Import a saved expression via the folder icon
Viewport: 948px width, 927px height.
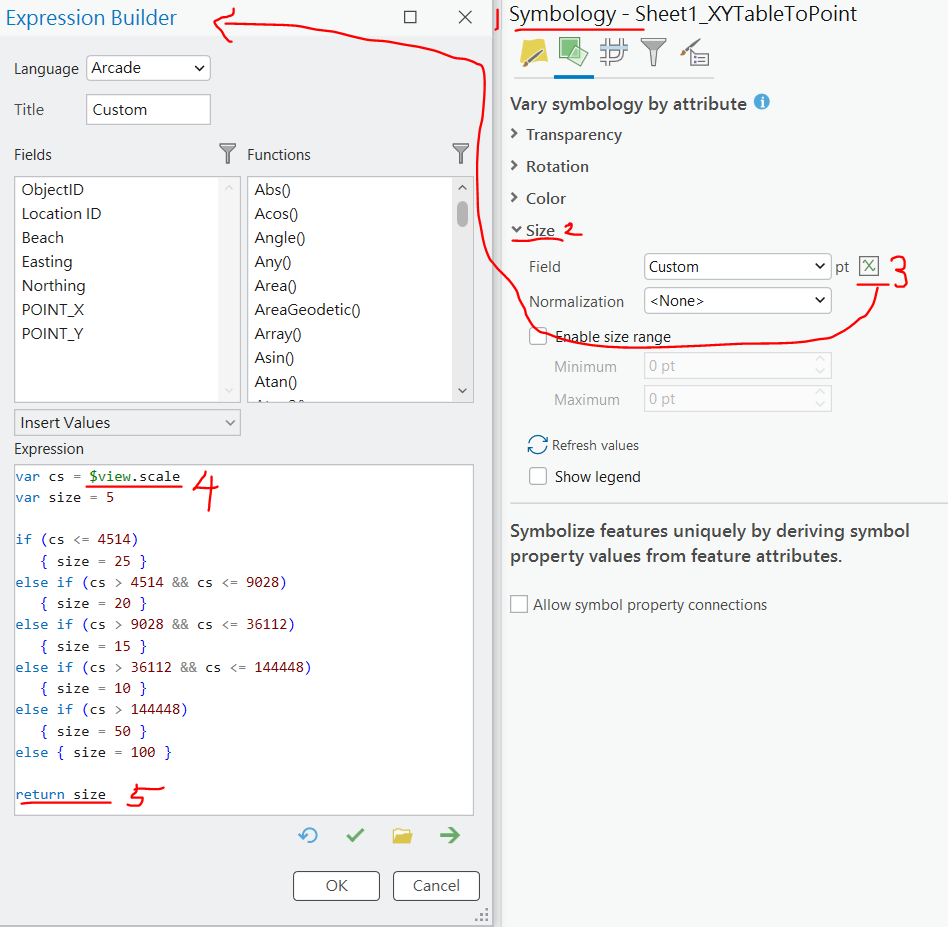click(x=402, y=835)
